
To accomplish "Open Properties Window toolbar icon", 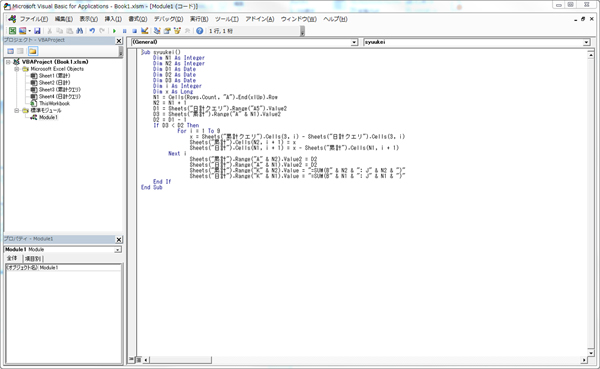I will coord(167,31).
